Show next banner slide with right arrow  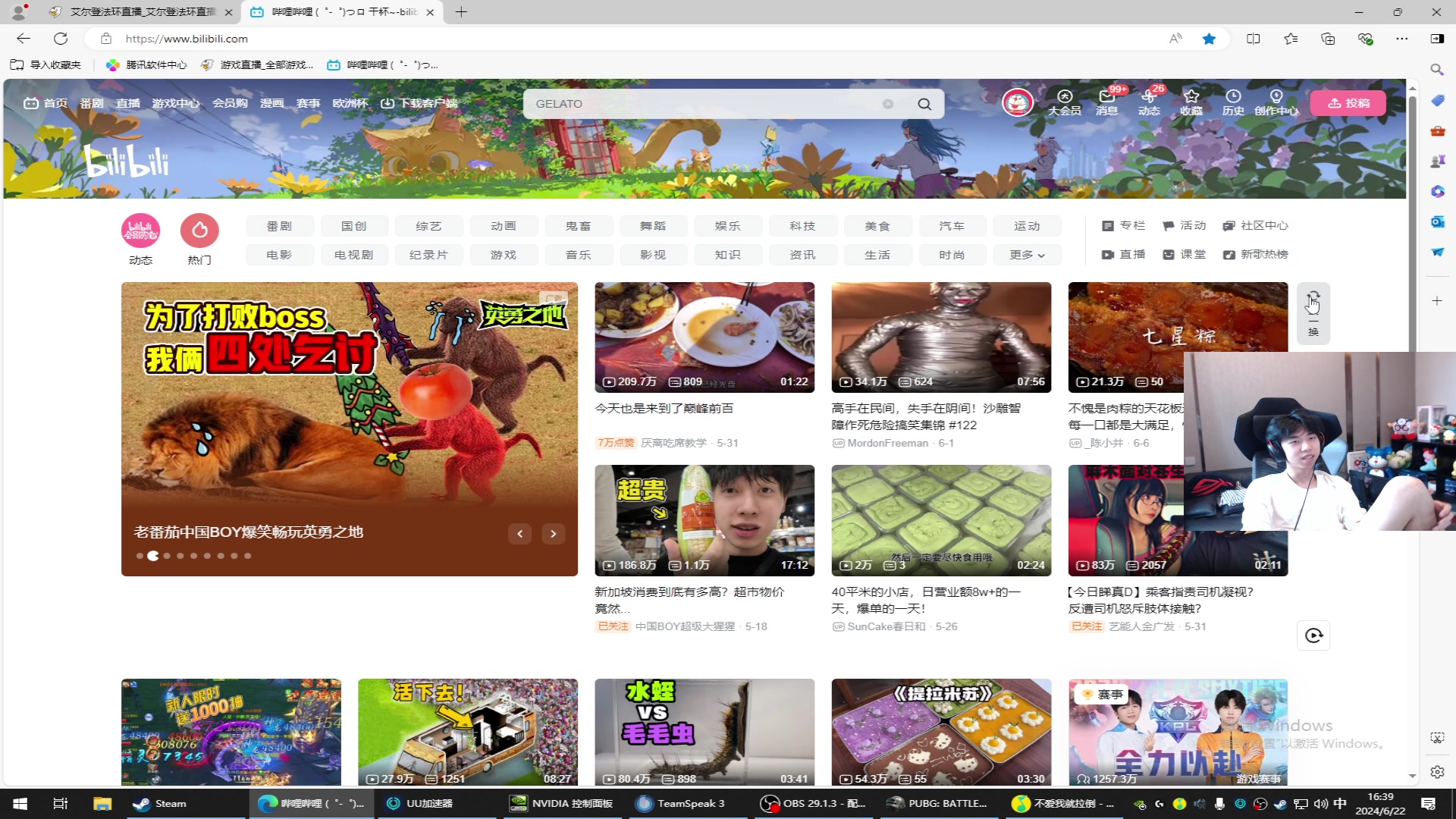554,534
